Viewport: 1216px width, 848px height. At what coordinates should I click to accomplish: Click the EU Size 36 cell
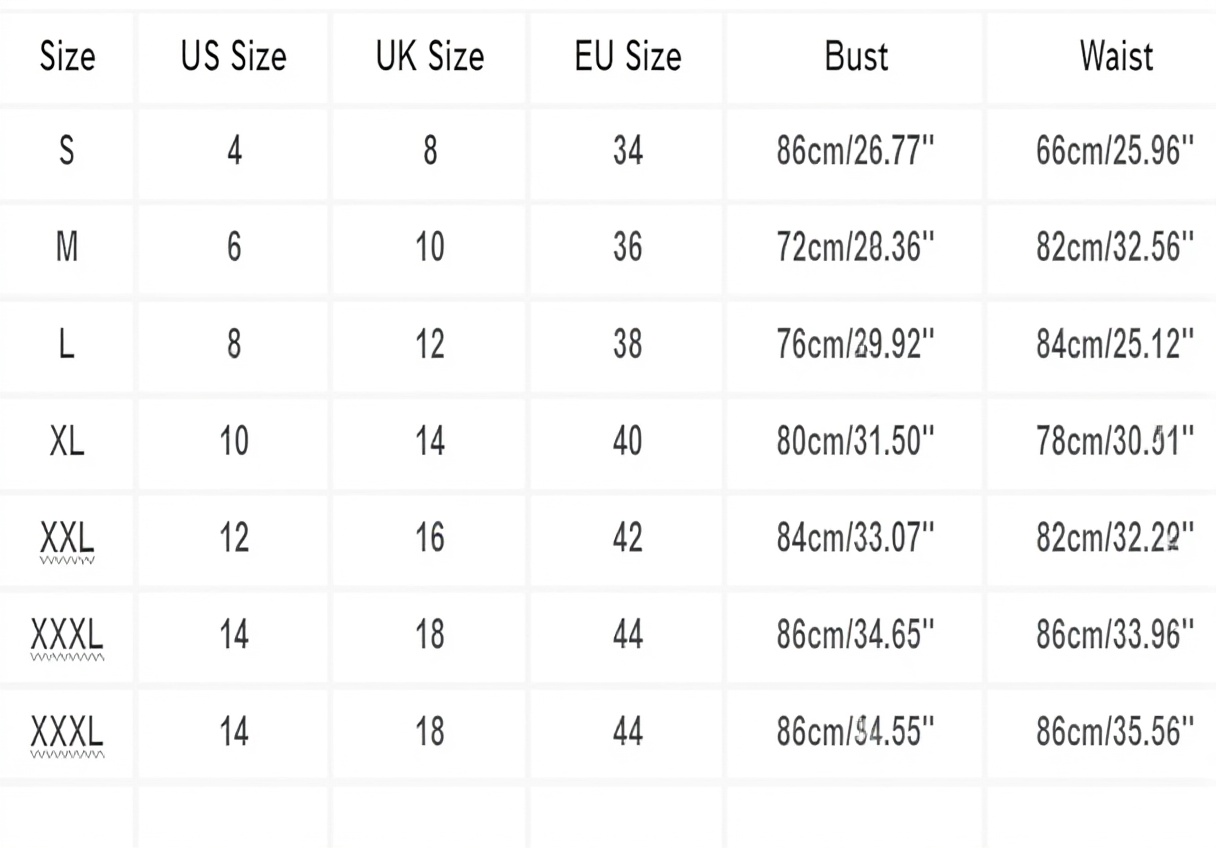[628, 247]
